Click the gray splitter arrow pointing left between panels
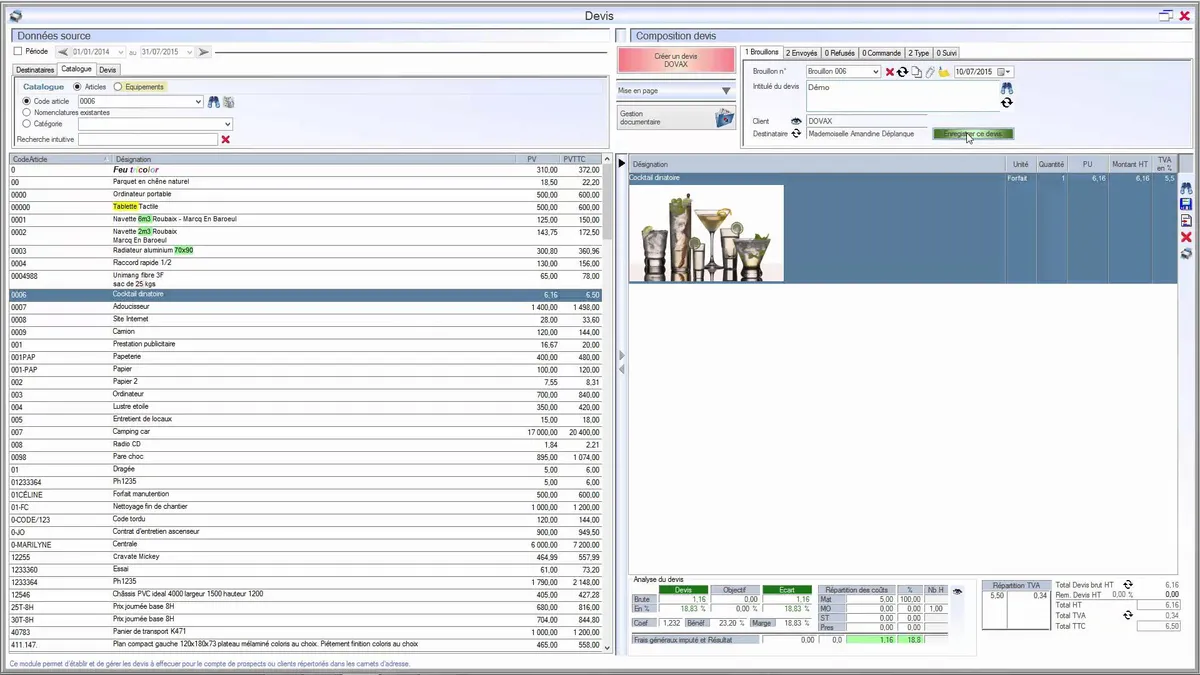The height and width of the screenshot is (675, 1200). click(x=621, y=370)
